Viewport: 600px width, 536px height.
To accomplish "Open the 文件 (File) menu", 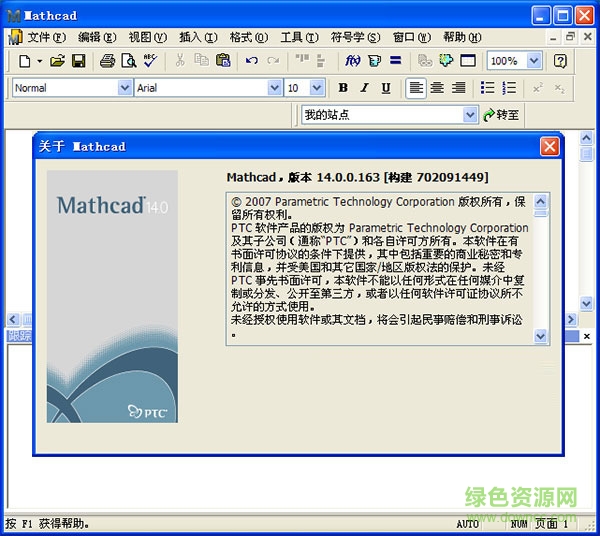I will click(45, 37).
